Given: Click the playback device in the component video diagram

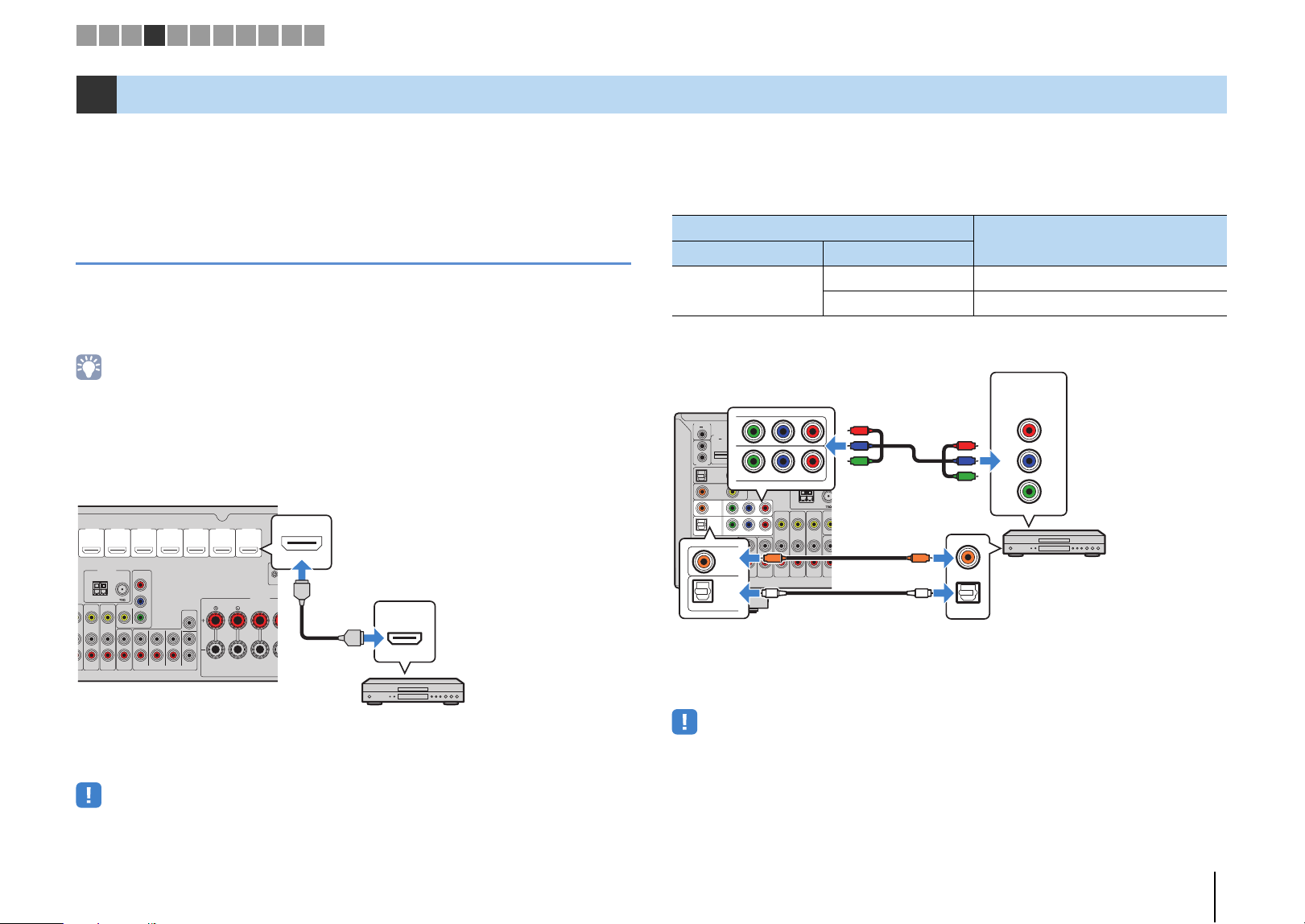Looking at the screenshot, I should tap(1054, 543).
